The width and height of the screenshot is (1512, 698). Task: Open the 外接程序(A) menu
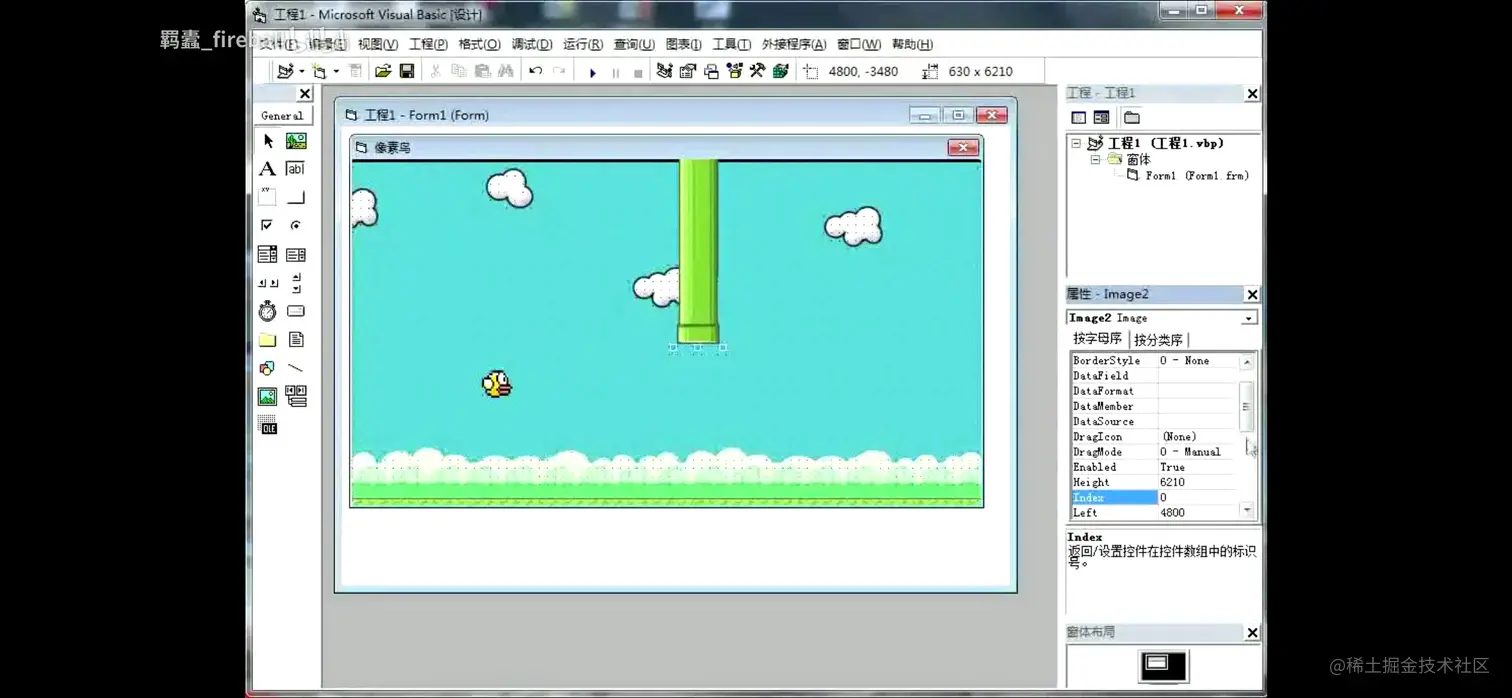coord(793,44)
